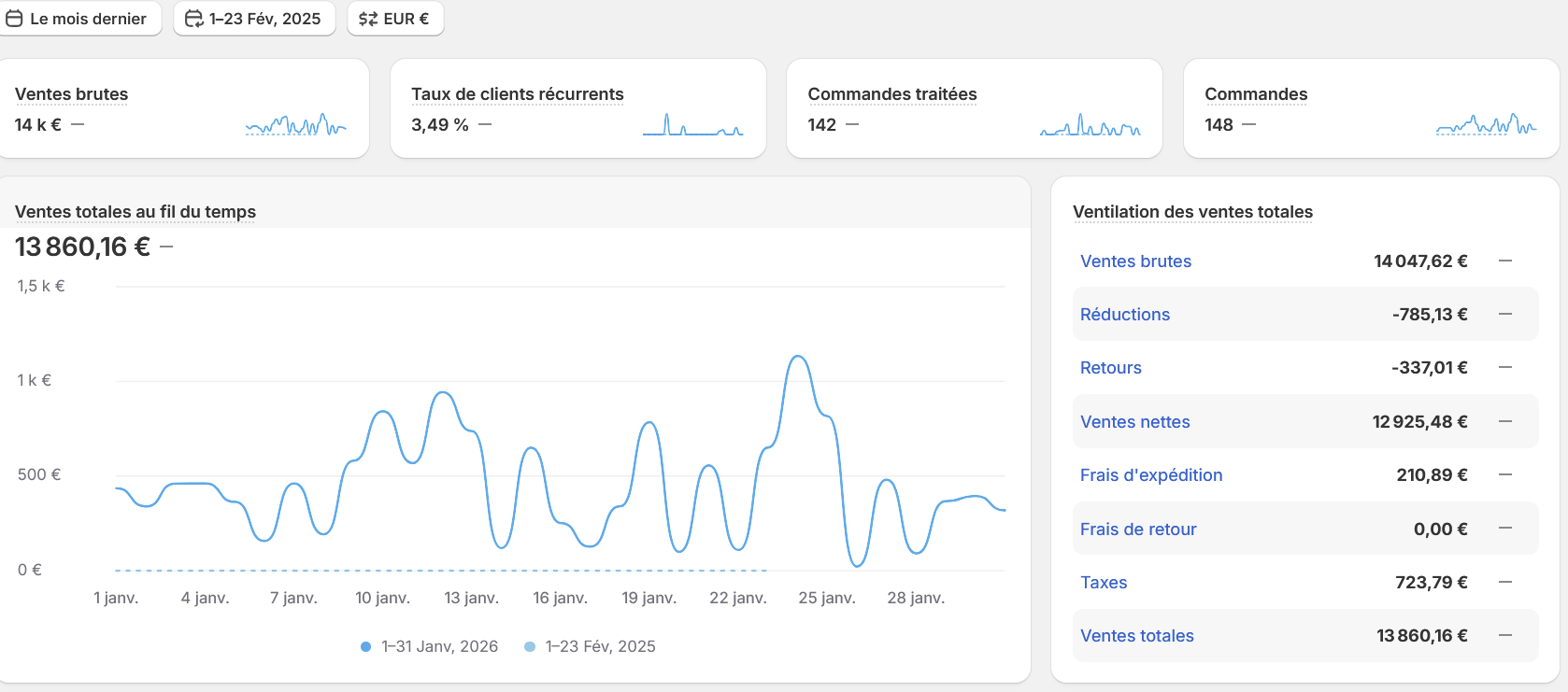Open the Ventes brutes breakdown link
Screen dimensions: 1568x692
click(1135, 261)
